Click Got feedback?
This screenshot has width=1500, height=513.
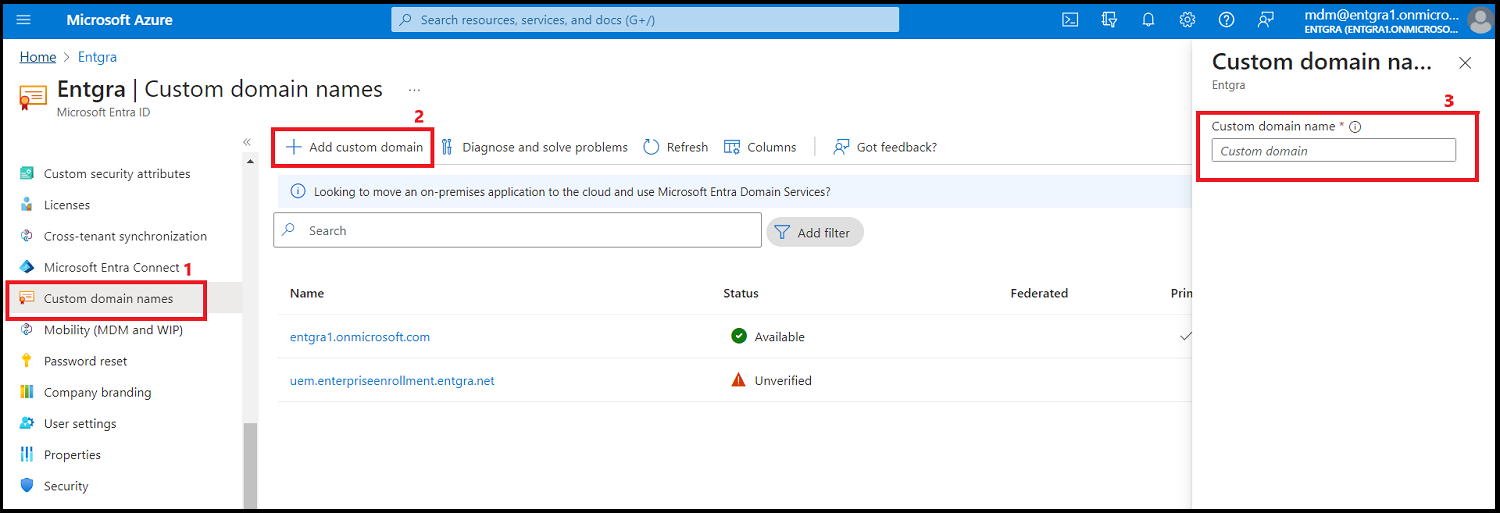tap(885, 147)
